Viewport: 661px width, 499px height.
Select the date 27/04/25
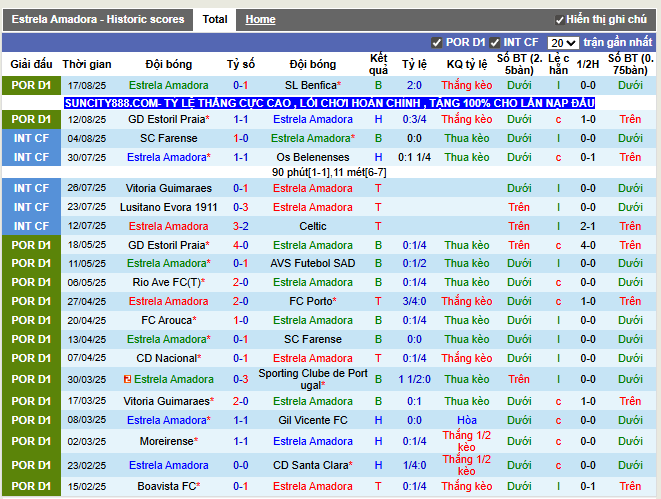click(x=87, y=302)
